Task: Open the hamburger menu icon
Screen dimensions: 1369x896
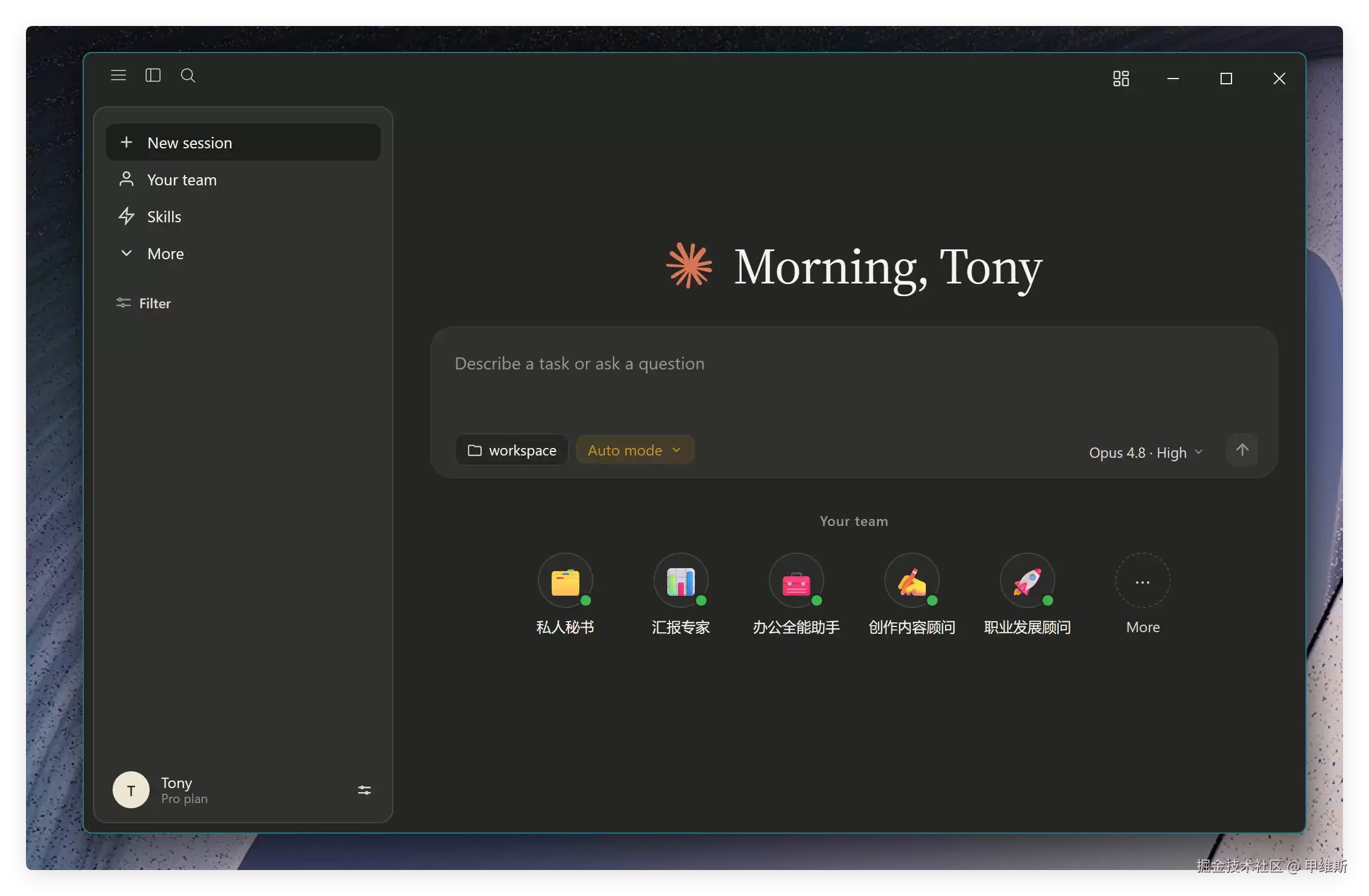Action: point(118,76)
